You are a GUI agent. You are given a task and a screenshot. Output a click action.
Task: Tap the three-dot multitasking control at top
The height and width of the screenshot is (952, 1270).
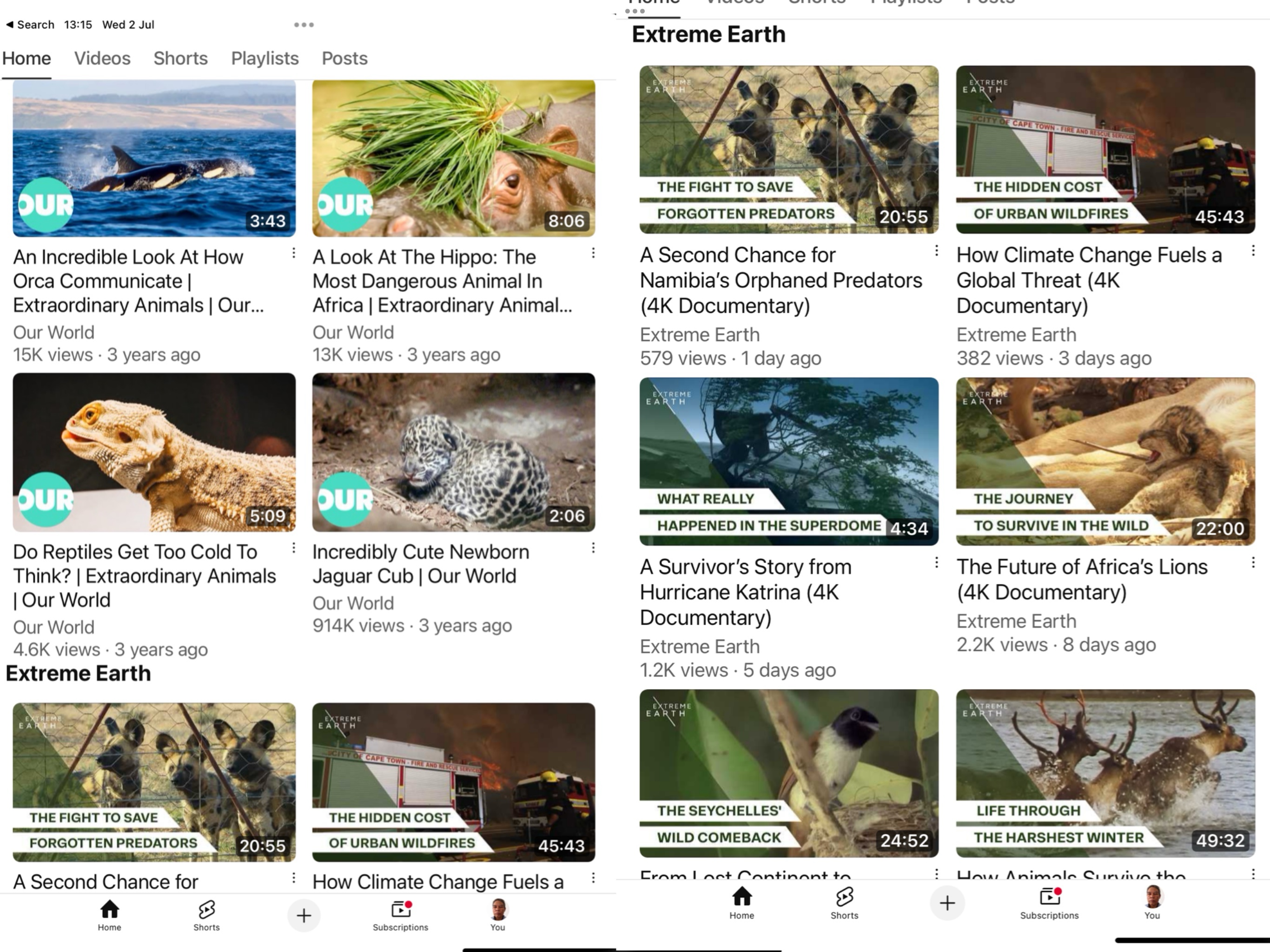click(304, 25)
